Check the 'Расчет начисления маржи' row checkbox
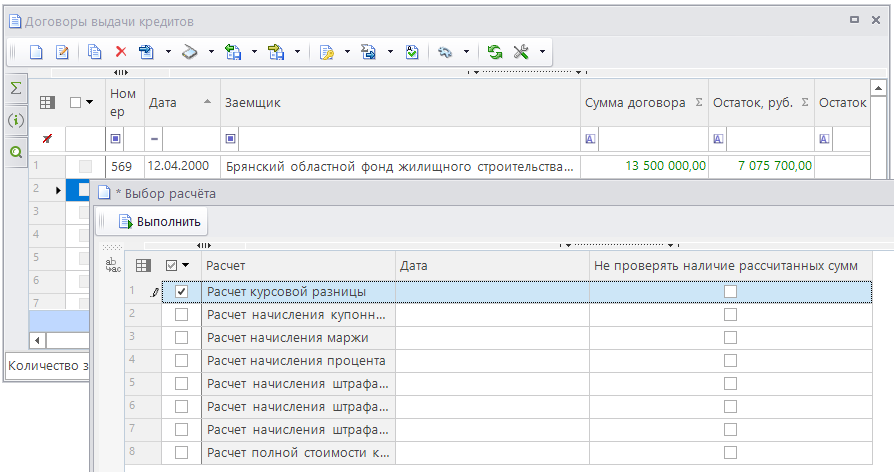 tap(181, 337)
